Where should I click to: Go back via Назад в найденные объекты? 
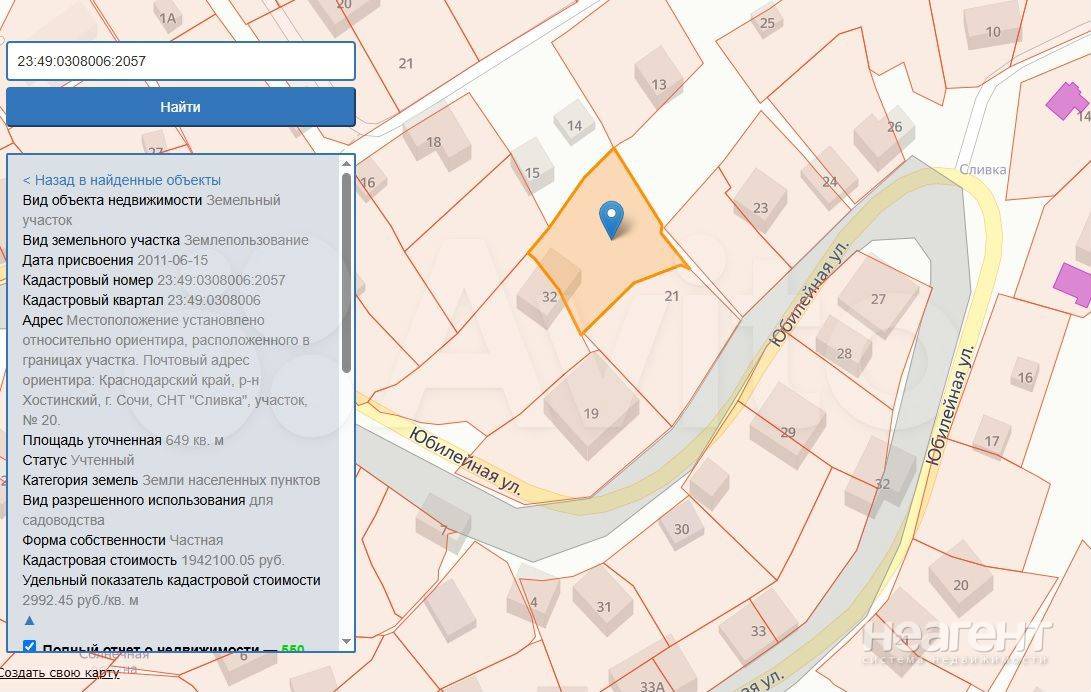pyautogui.click(x=122, y=180)
